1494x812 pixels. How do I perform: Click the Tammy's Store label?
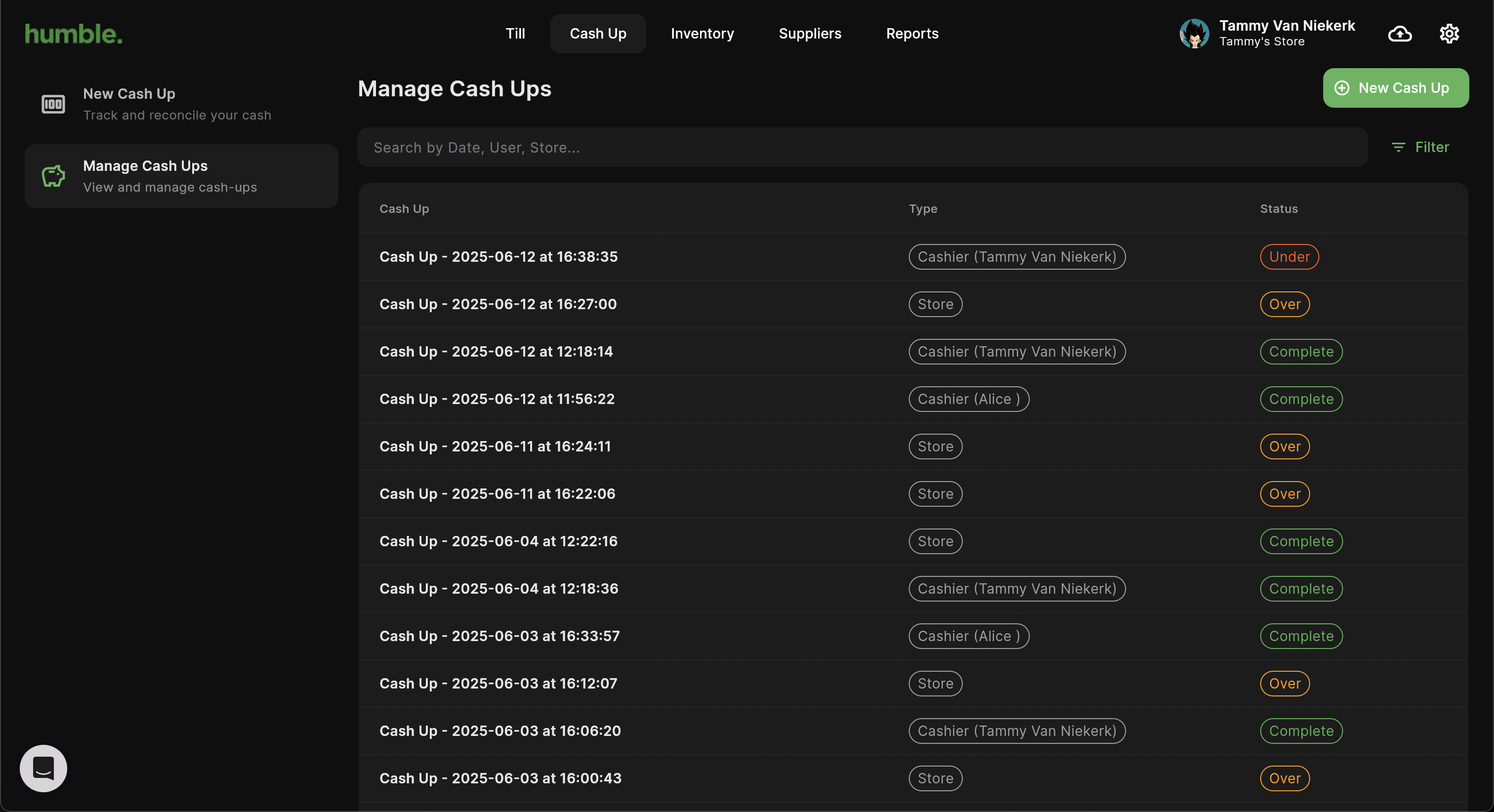point(1261,42)
